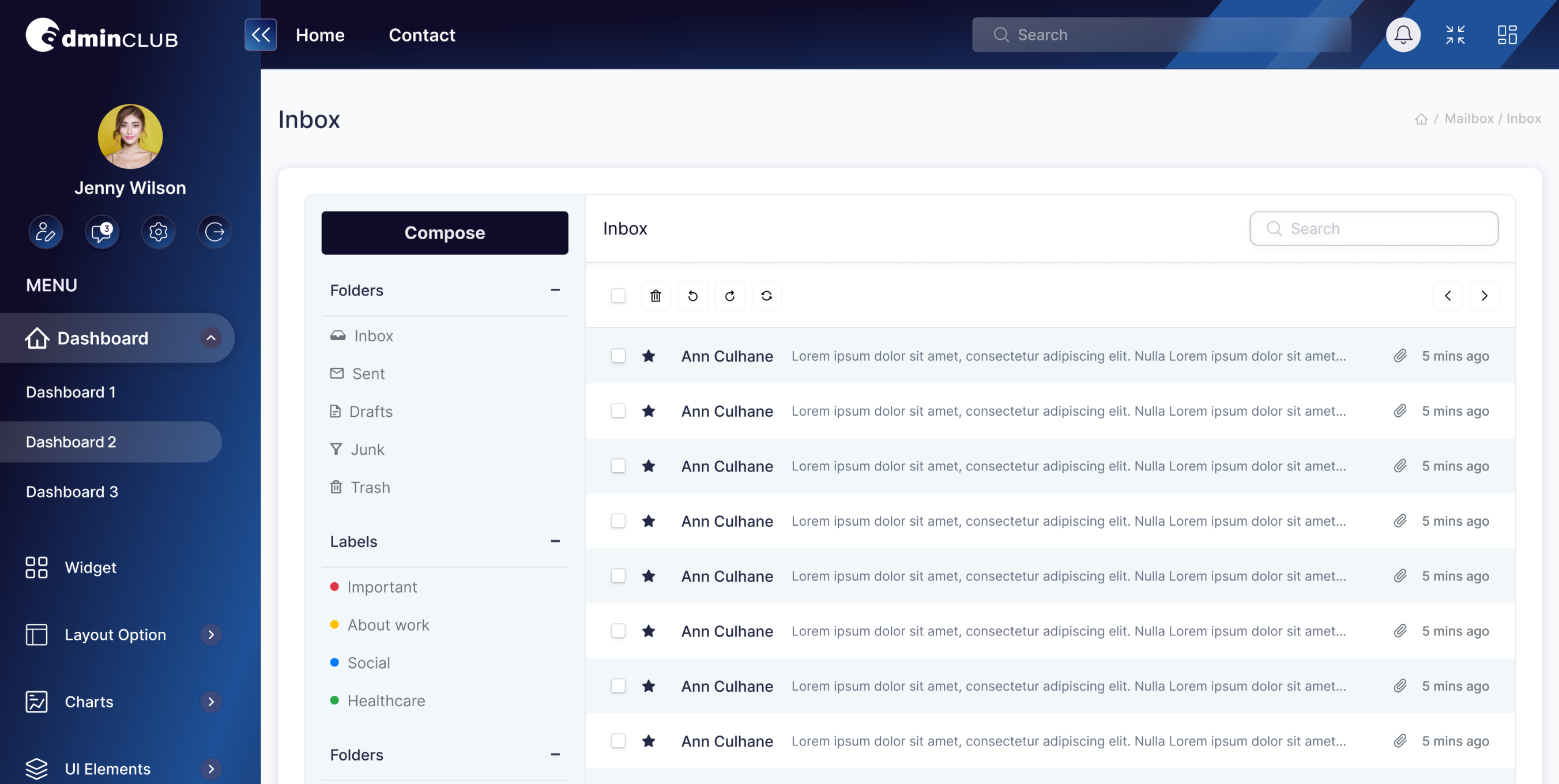The height and width of the screenshot is (784, 1559).
Task: Click the Drafts folder link
Action: click(371, 411)
